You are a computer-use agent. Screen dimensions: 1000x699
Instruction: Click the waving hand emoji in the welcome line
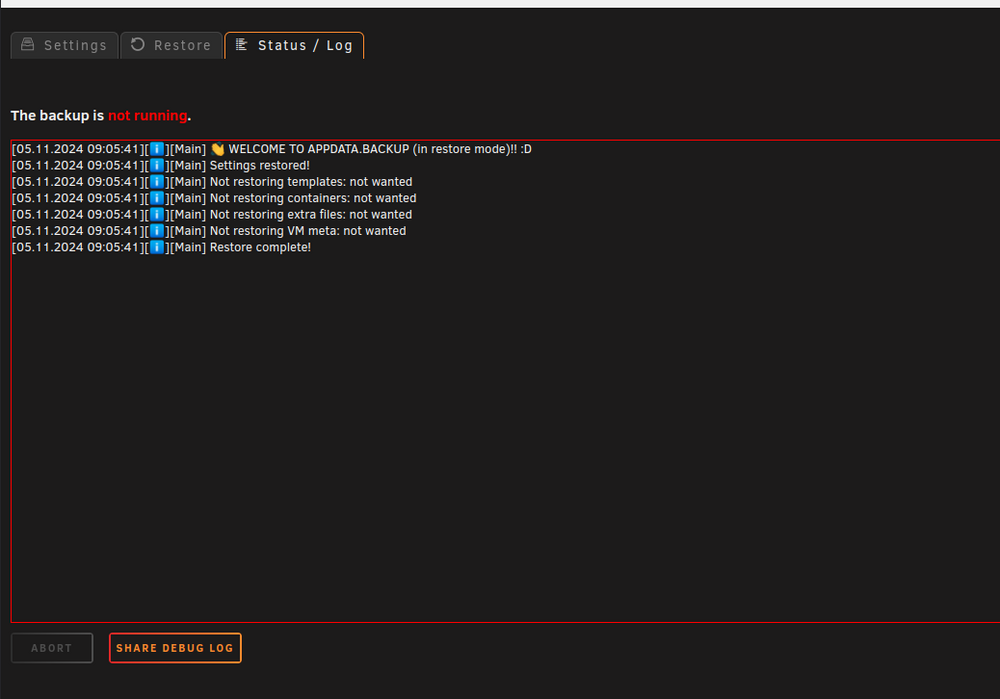click(x=217, y=149)
